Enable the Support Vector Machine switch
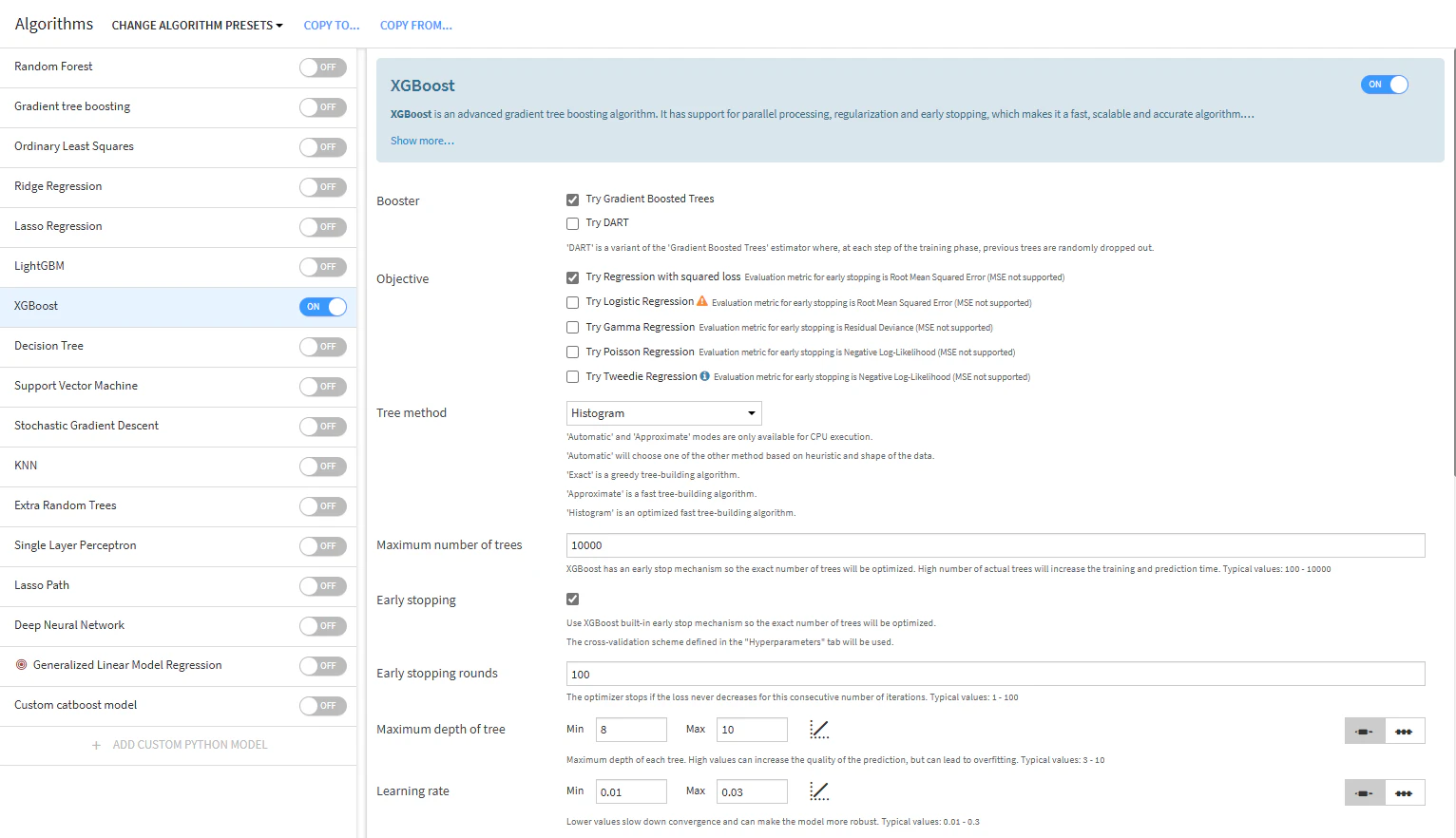 point(323,387)
